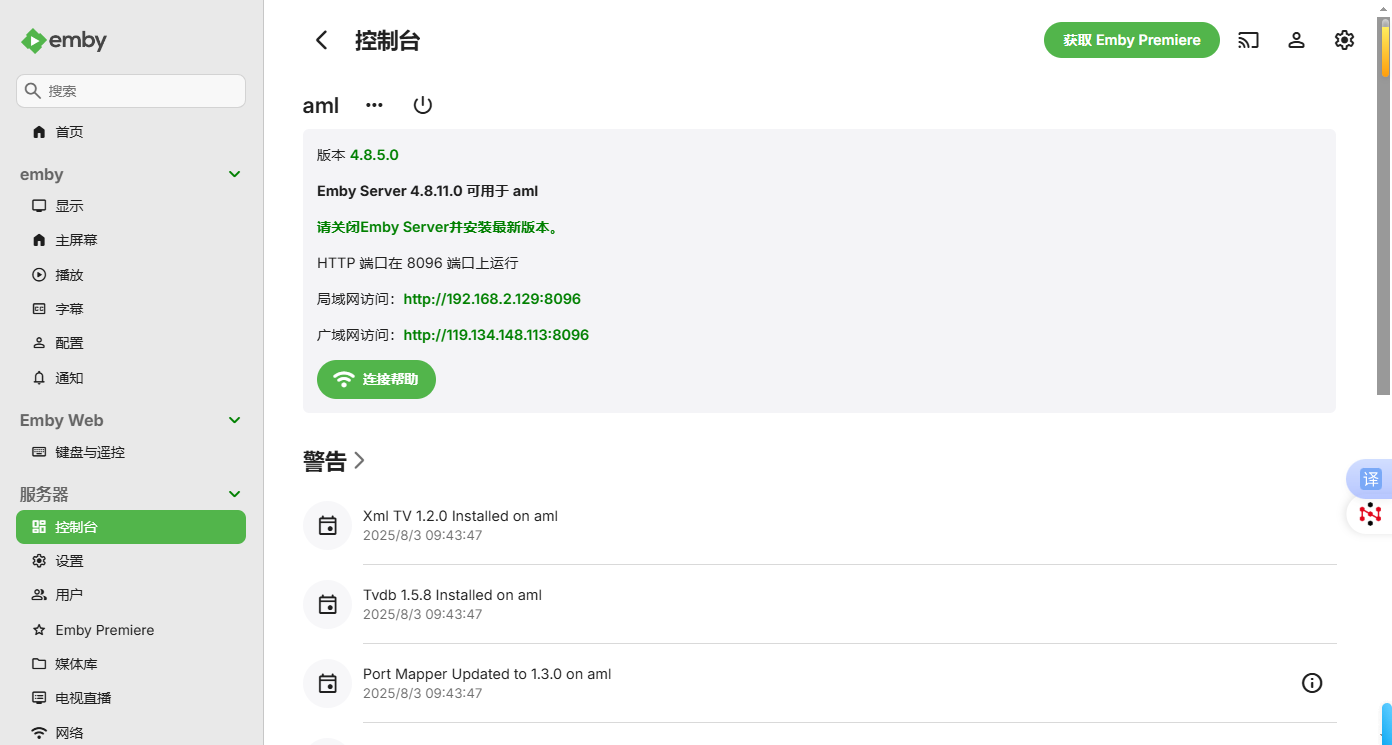Go back with the arrow icon
Screen dimensions: 1392x745
point(321,40)
